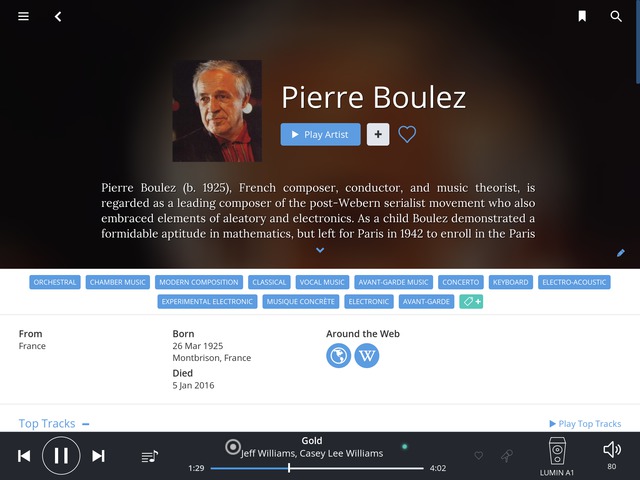
Task: Select the ORCHESTRAL genre tag
Action: [x=55, y=282]
